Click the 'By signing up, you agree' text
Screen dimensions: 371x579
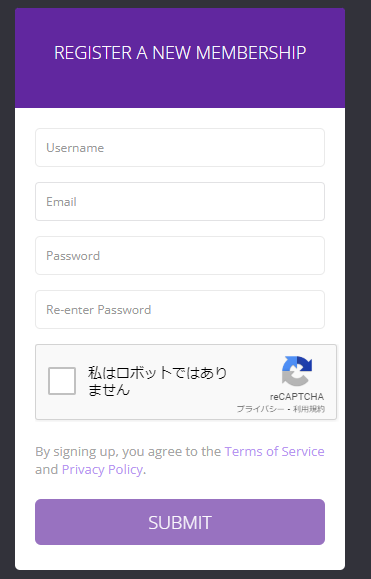(x=128, y=451)
